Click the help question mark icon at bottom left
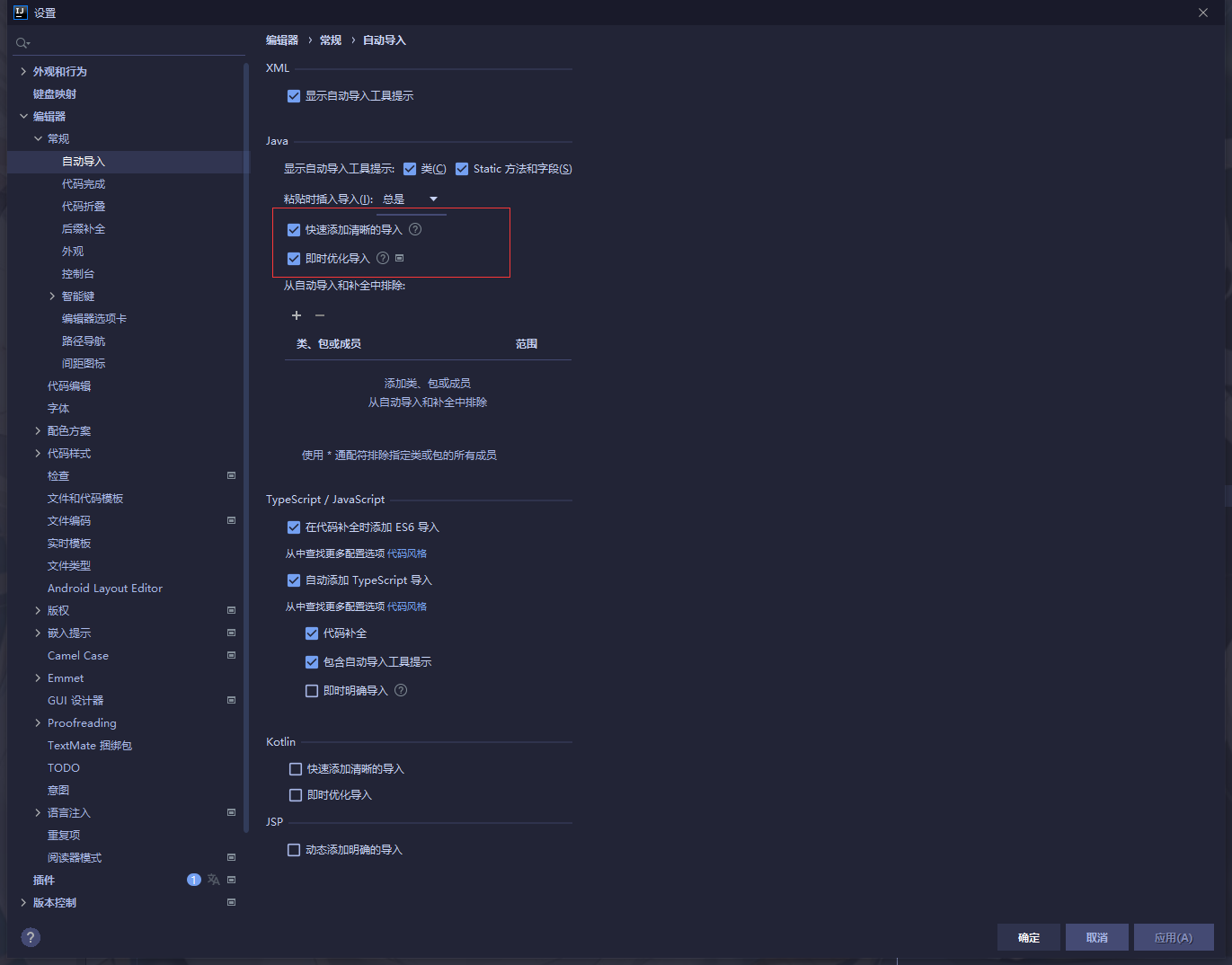The height and width of the screenshot is (965, 1232). [x=31, y=937]
